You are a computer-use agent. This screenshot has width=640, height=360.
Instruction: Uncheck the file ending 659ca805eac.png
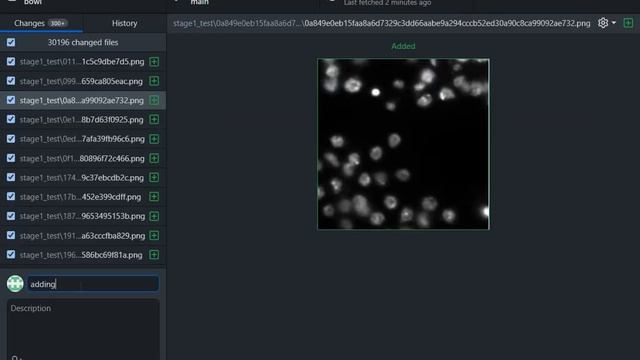[11, 81]
